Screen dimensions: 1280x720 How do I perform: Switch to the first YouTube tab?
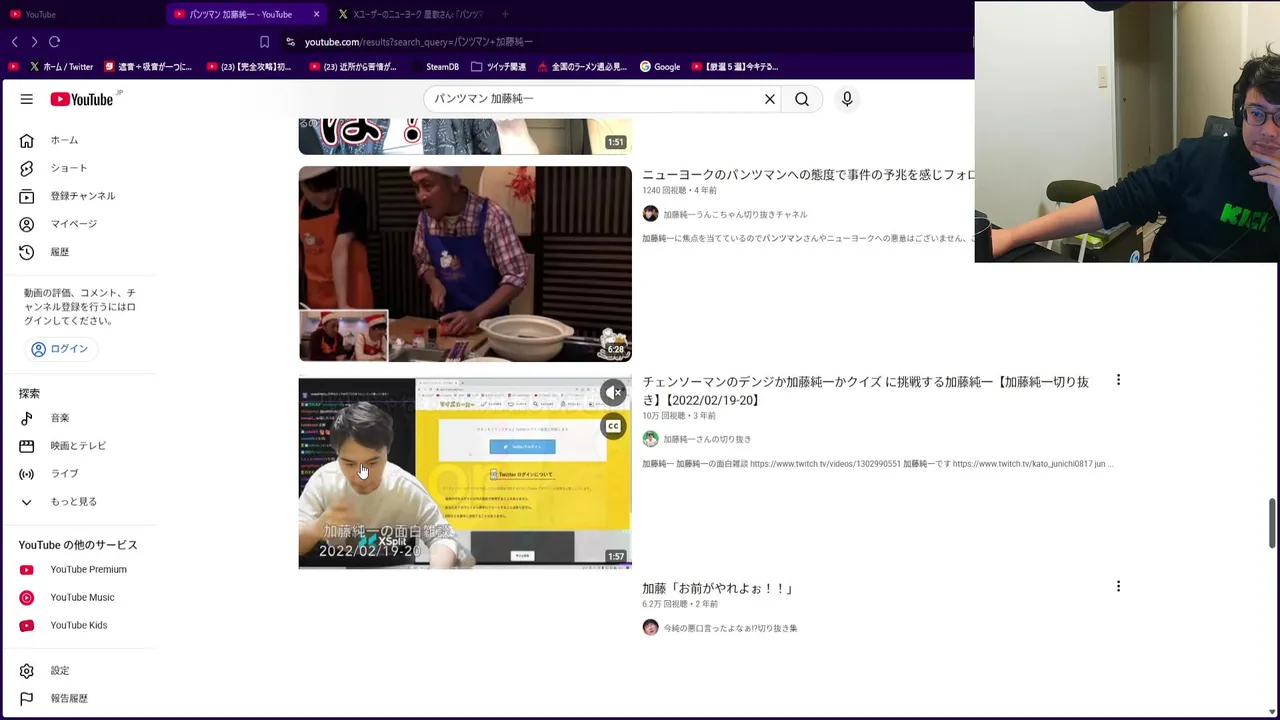click(82, 14)
